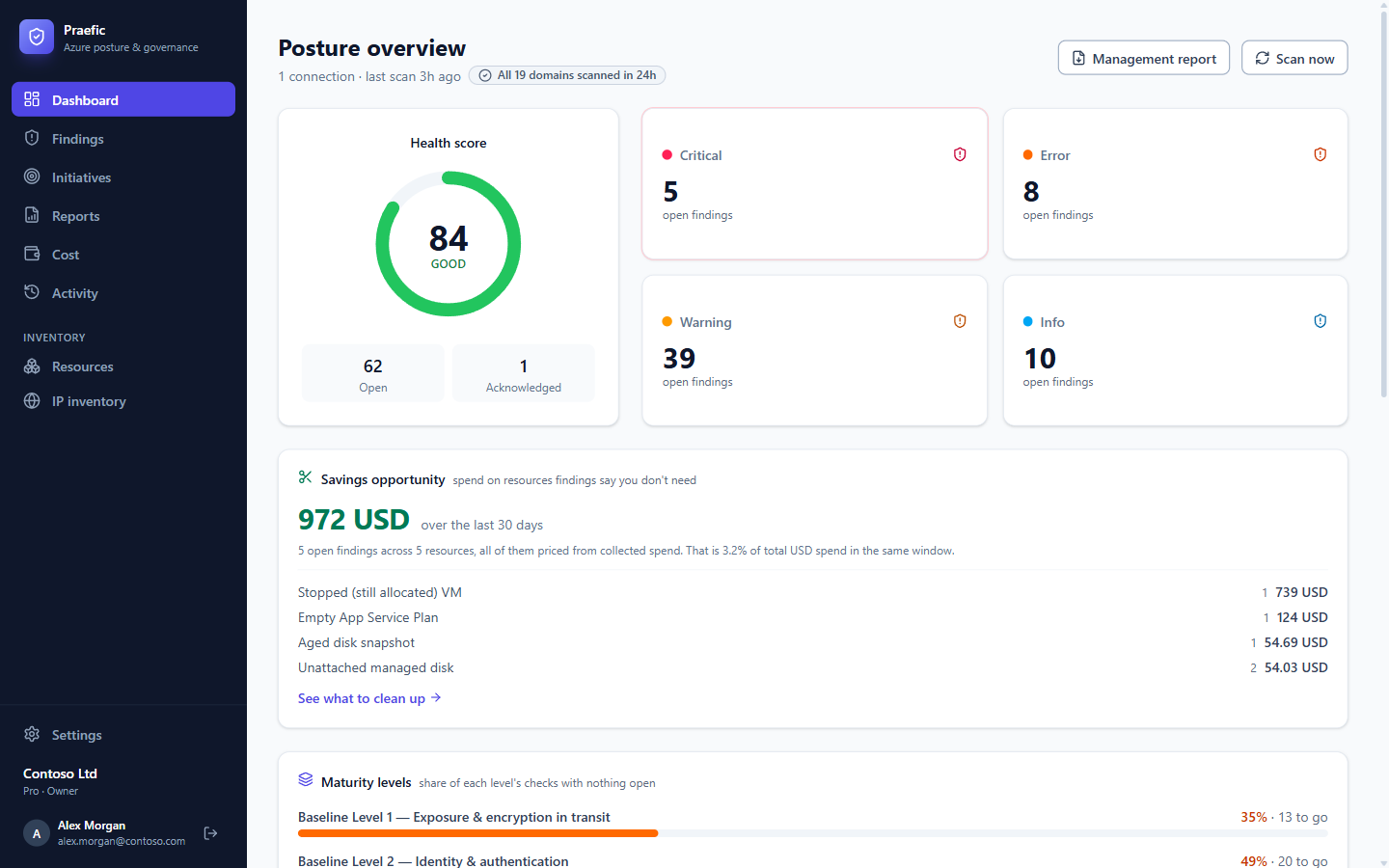Click the Dashboard grid icon
Viewport: 1389px width, 868px height.
32,99
